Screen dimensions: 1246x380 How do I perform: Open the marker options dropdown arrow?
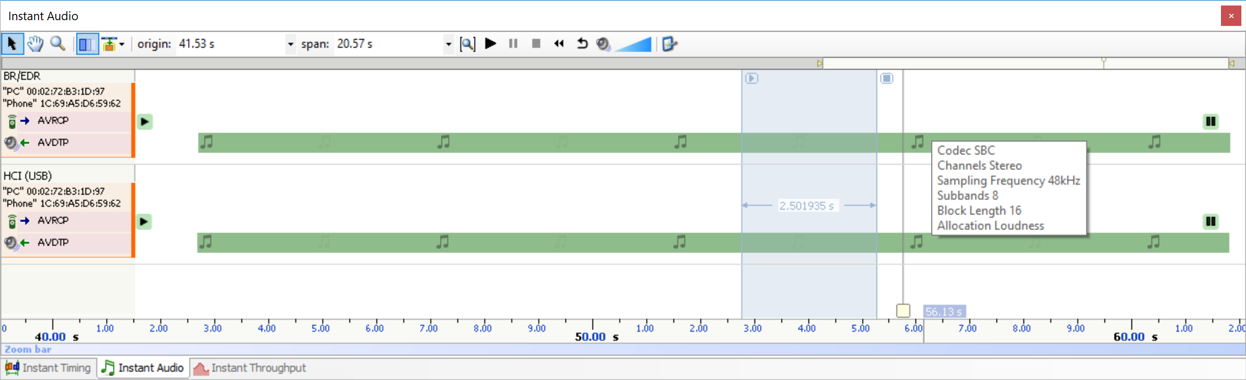122,44
